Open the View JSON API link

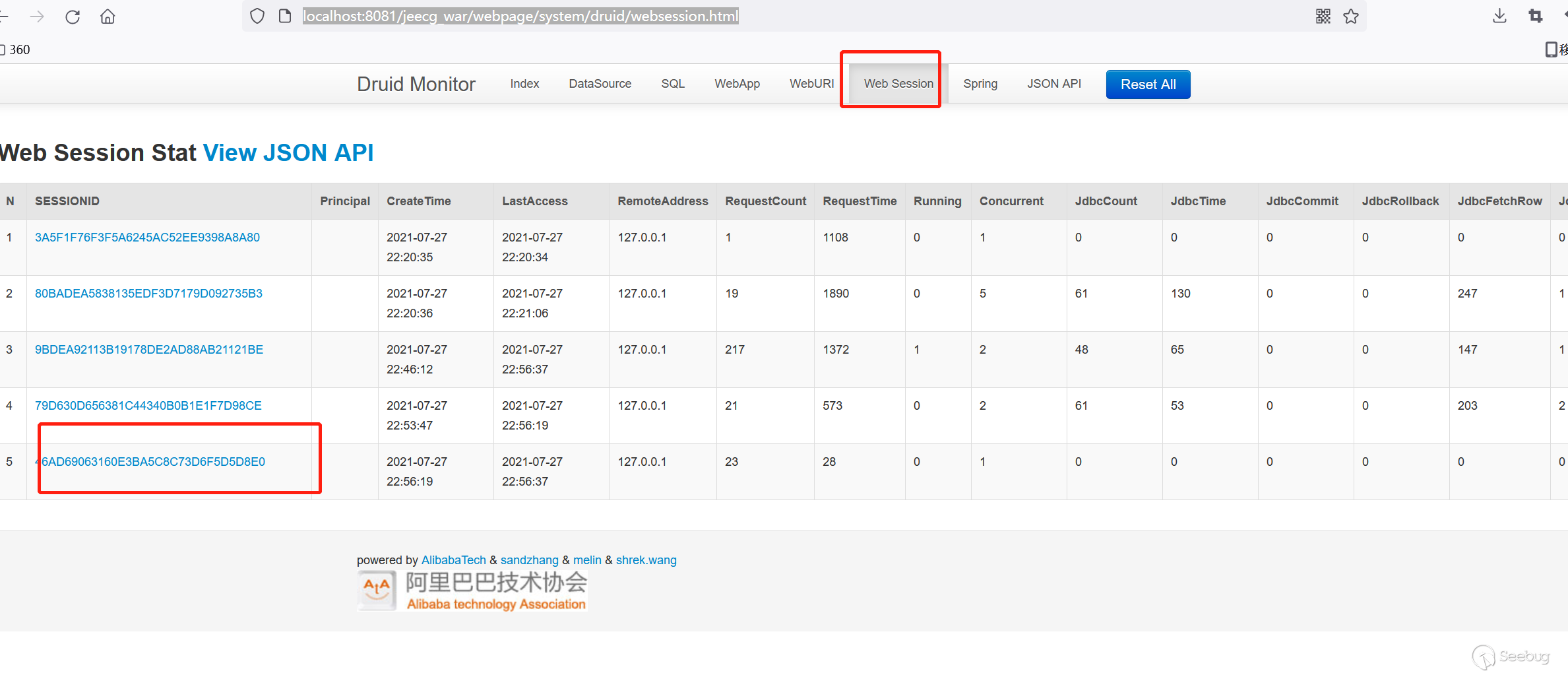[x=288, y=152]
